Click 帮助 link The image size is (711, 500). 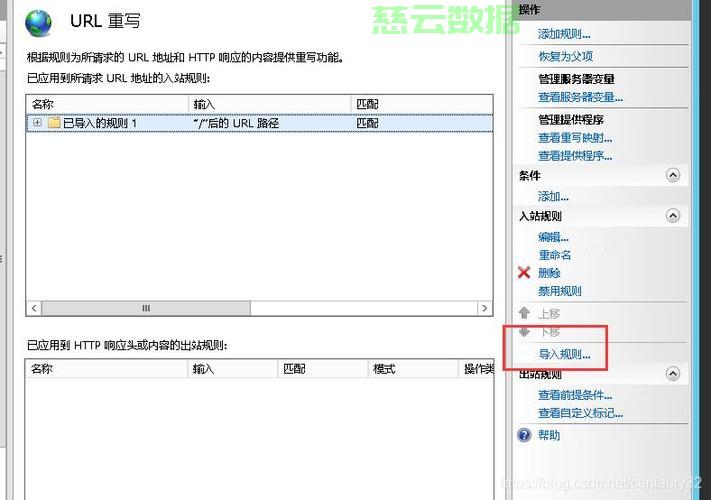tap(549, 435)
